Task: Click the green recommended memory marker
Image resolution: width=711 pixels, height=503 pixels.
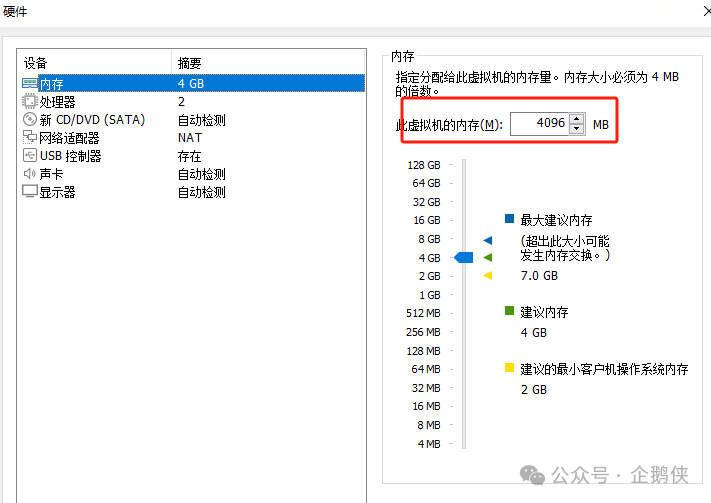Action: pyautogui.click(x=488, y=258)
